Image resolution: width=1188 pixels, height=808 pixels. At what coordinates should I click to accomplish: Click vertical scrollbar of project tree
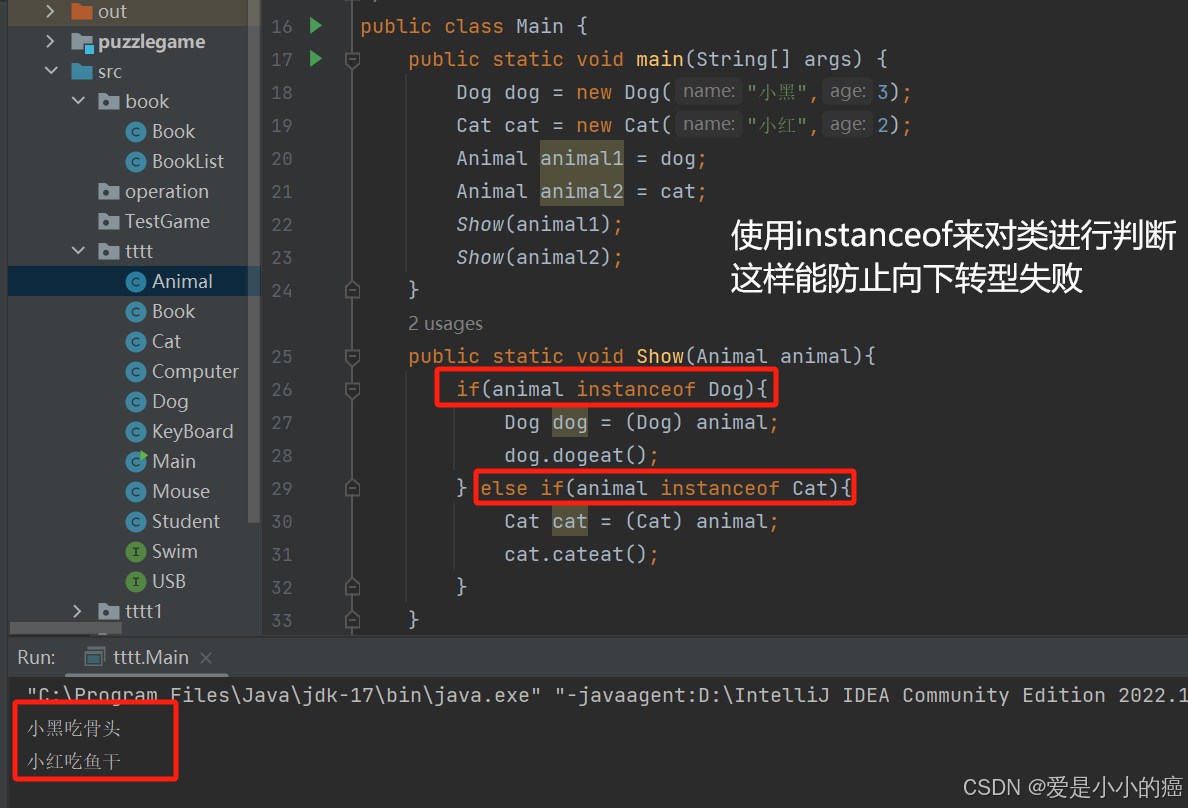(x=254, y=262)
